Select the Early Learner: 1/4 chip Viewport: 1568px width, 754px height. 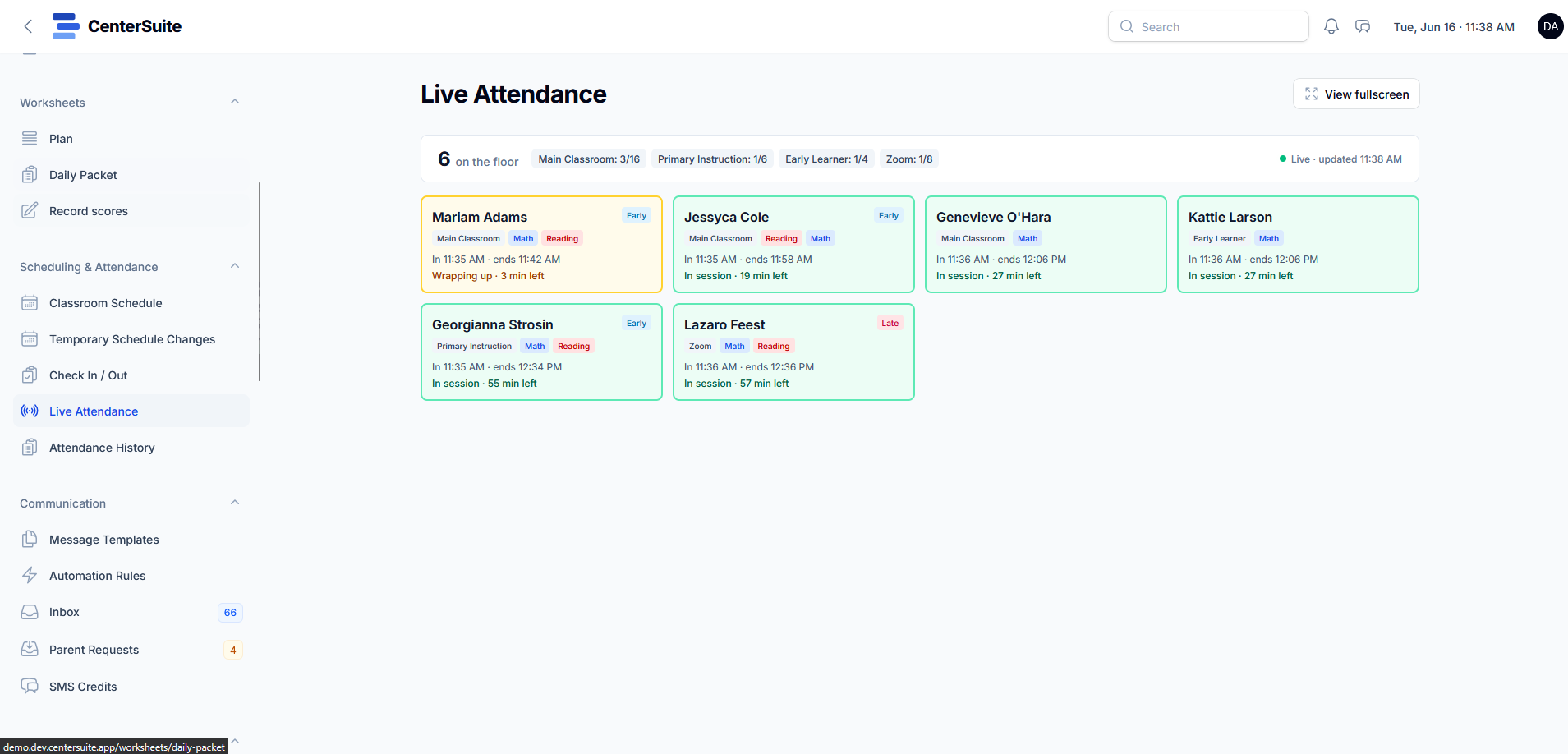(x=826, y=159)
